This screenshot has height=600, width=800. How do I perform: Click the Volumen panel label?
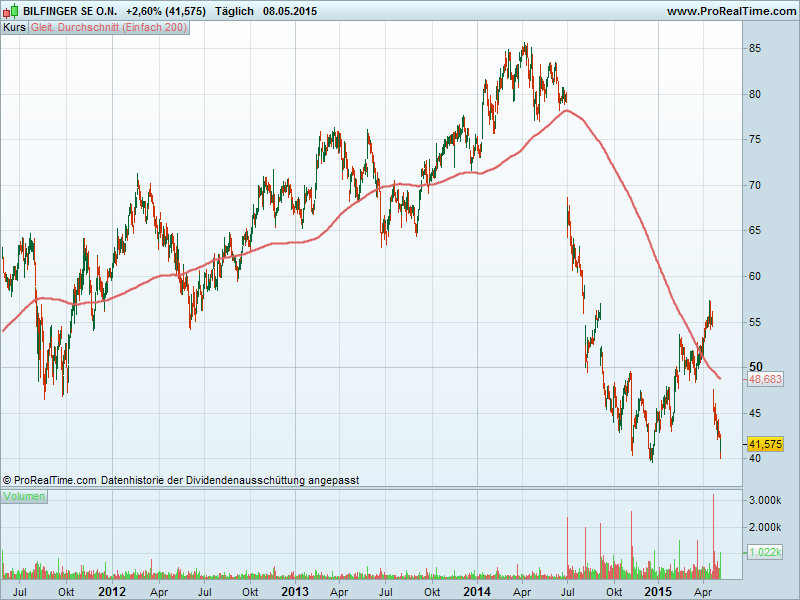tap(24, 497)
